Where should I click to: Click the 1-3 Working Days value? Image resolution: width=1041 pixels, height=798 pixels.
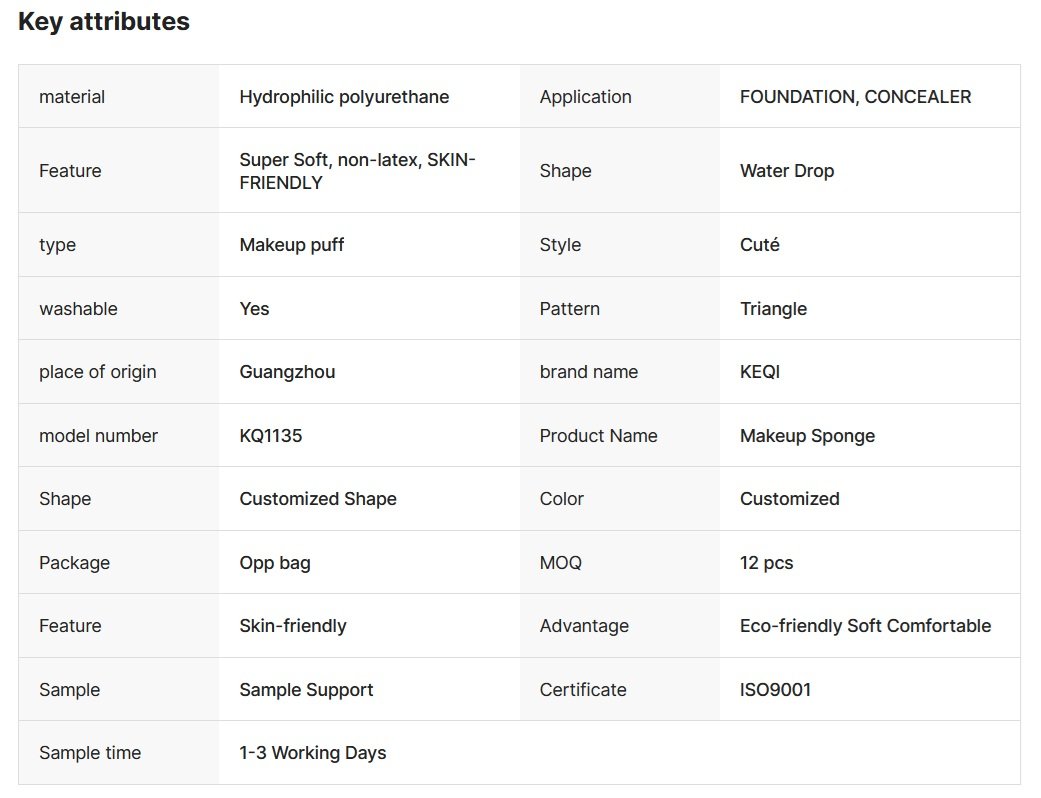pyautogui.click(x=312, y=753)
